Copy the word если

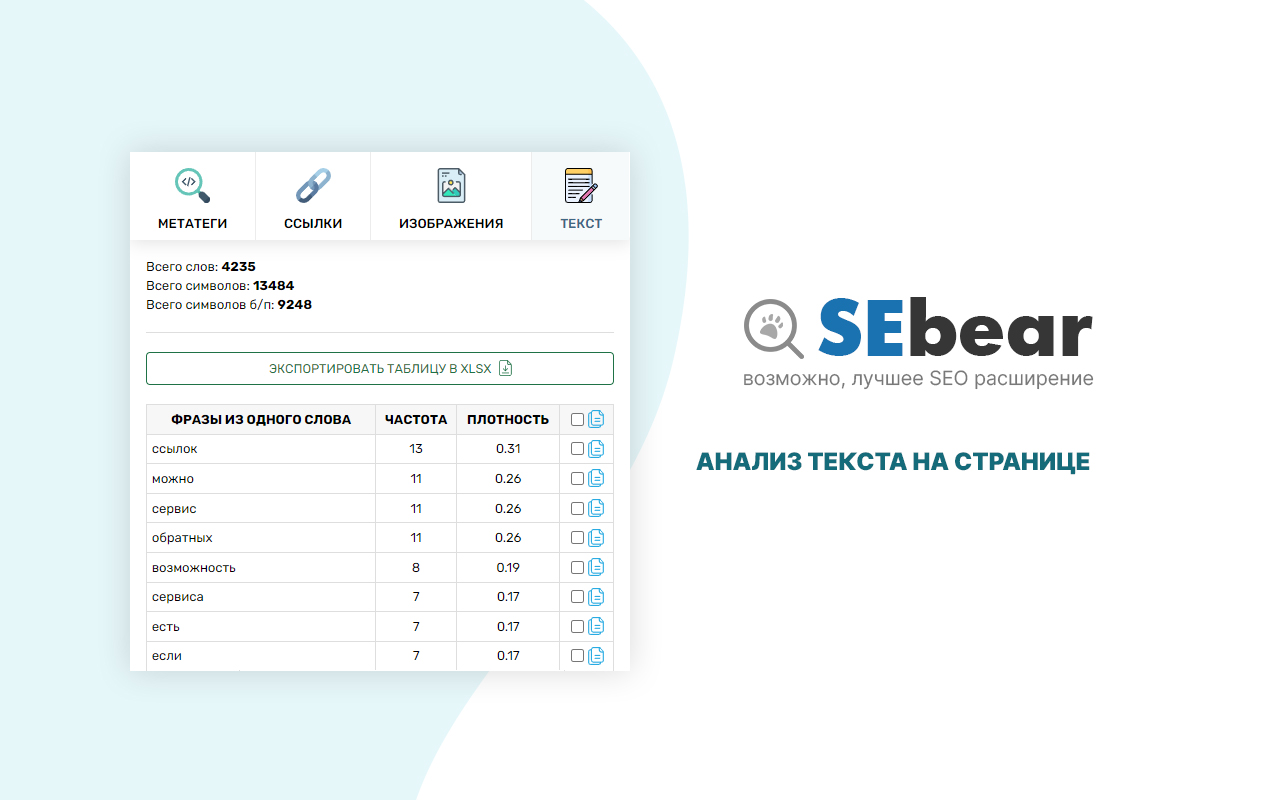(x=596, y=656)
